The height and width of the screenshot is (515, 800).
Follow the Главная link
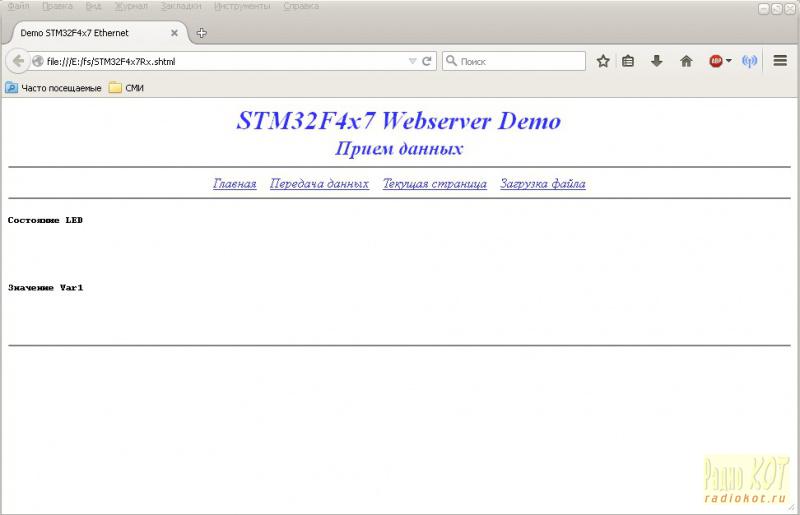click(235, 184)
